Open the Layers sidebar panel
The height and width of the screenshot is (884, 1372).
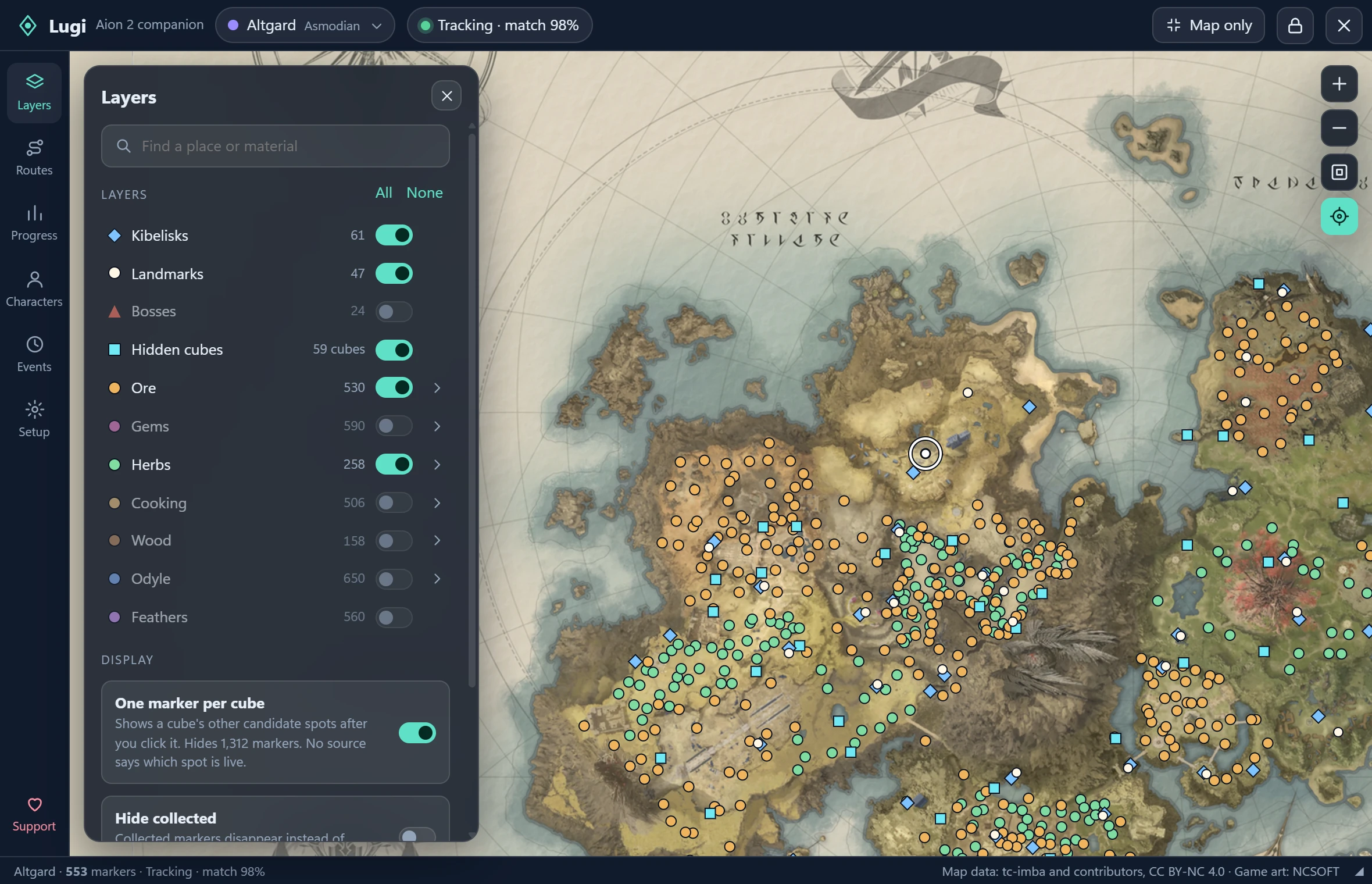tap(34, 93)
